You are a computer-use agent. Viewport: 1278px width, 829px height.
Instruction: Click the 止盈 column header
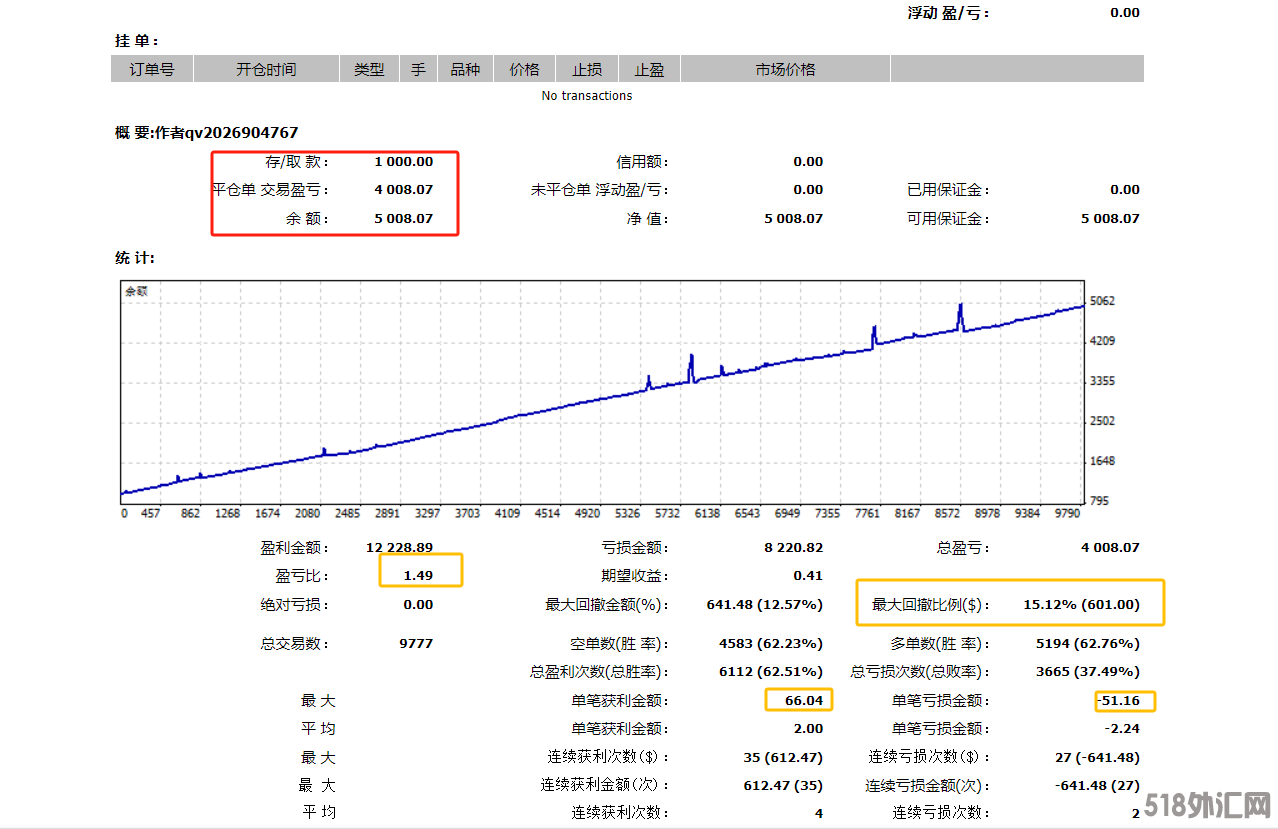click(x=649, y=69)
